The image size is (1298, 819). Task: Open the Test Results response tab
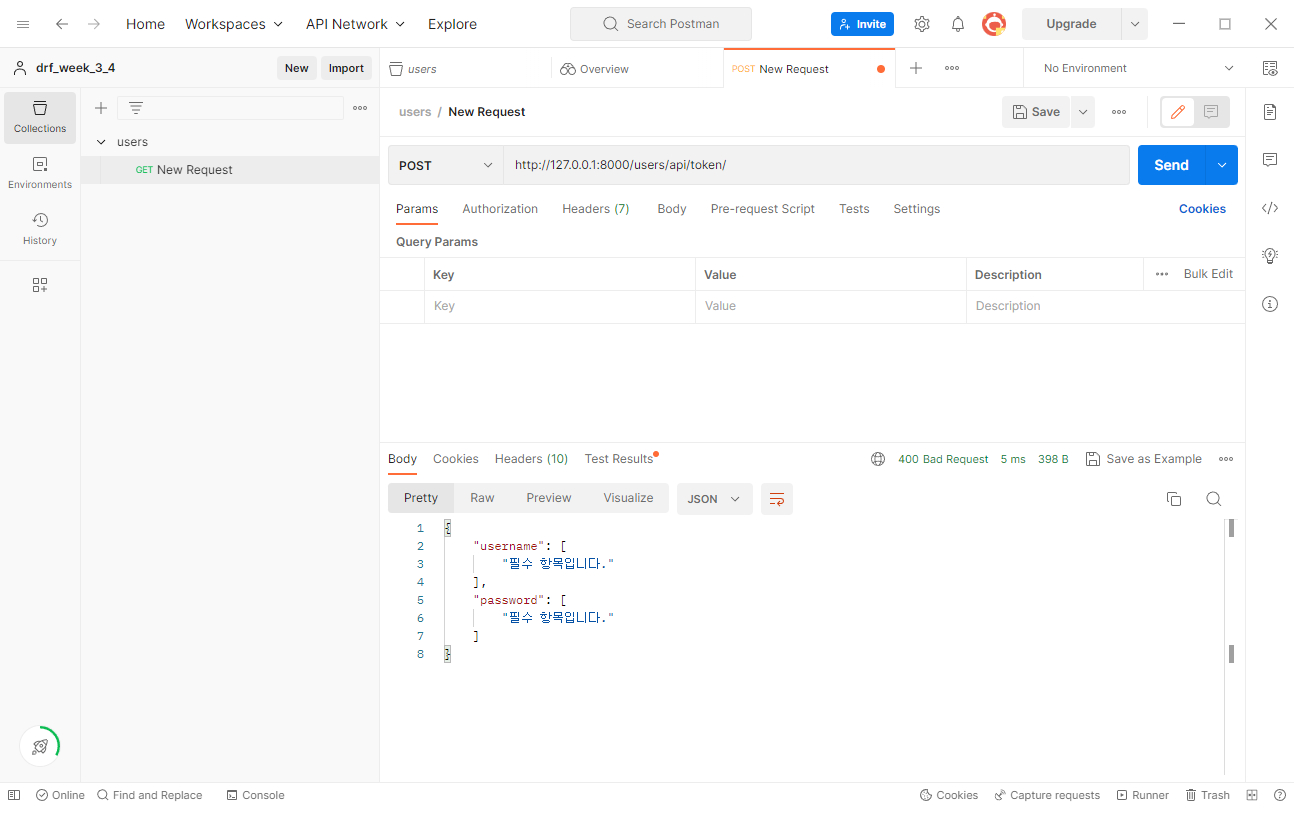point(620,459)
